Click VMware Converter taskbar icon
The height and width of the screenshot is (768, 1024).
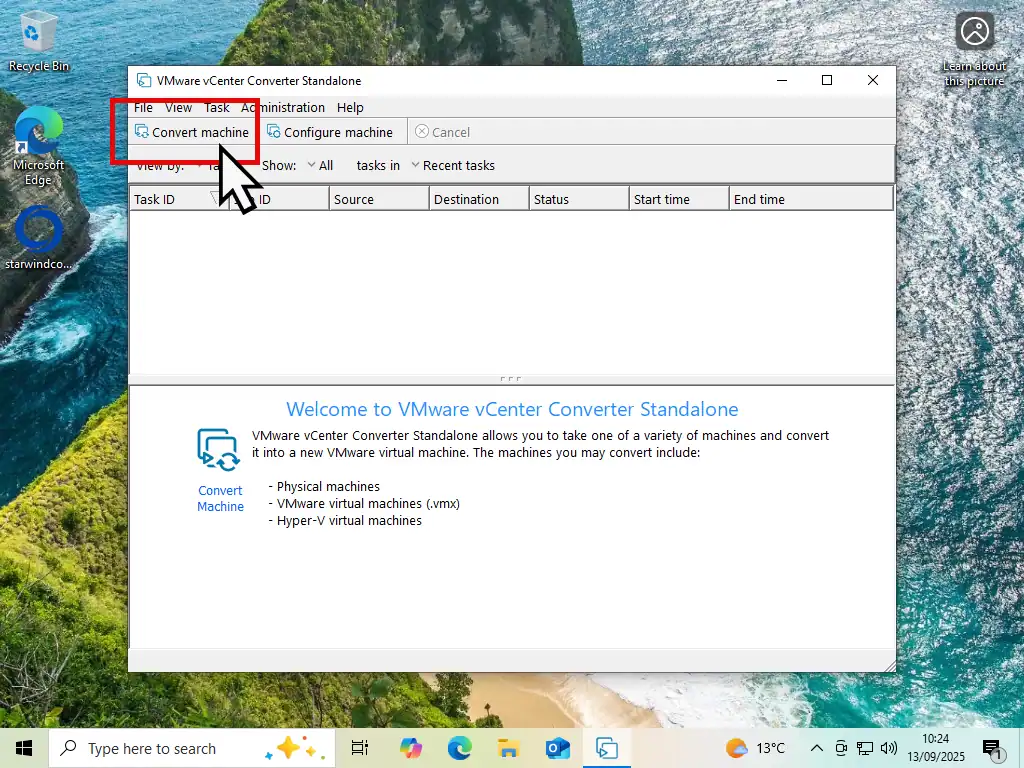(607, 748)
